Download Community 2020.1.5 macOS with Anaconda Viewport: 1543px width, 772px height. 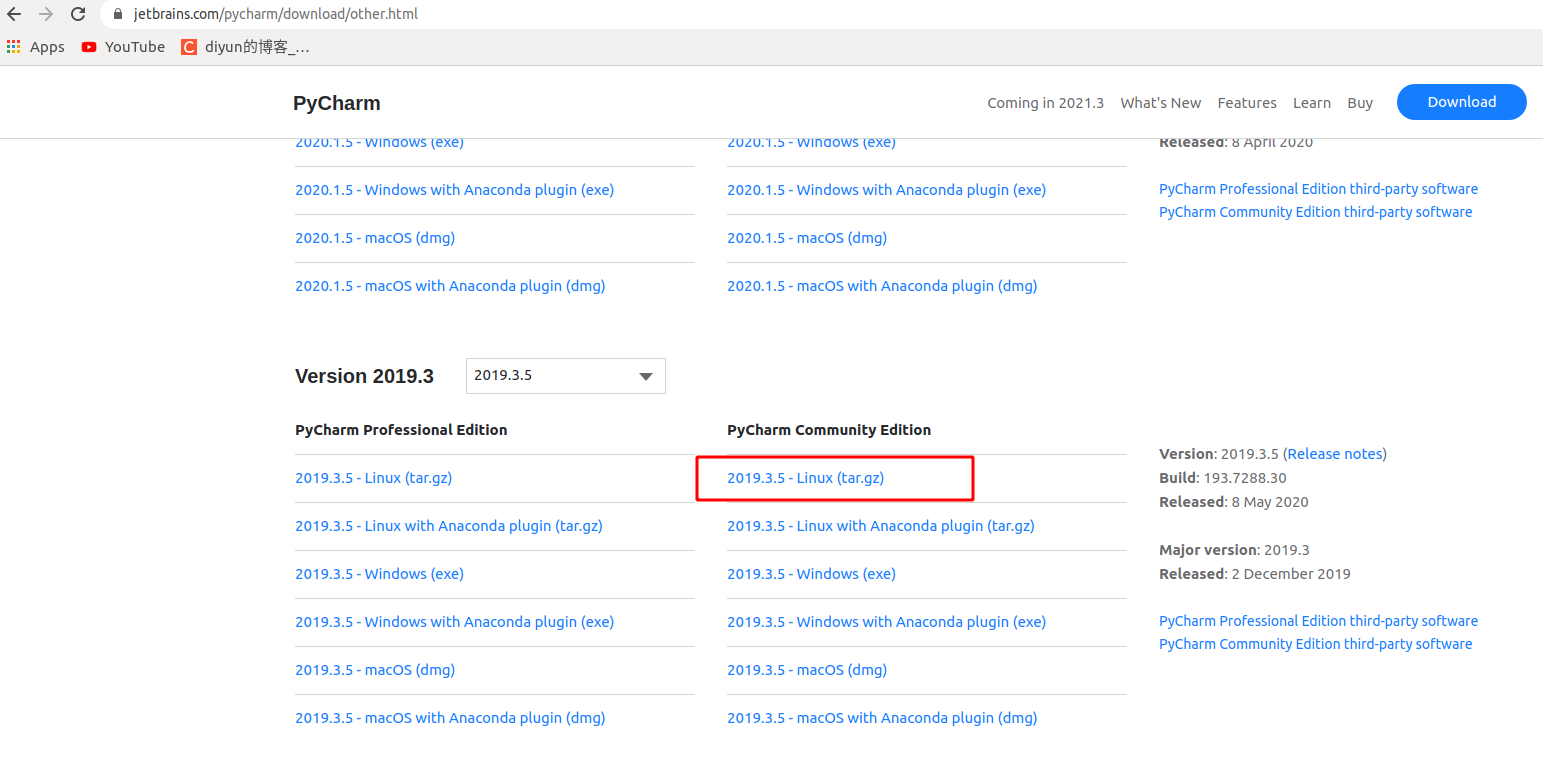point(882,286)
